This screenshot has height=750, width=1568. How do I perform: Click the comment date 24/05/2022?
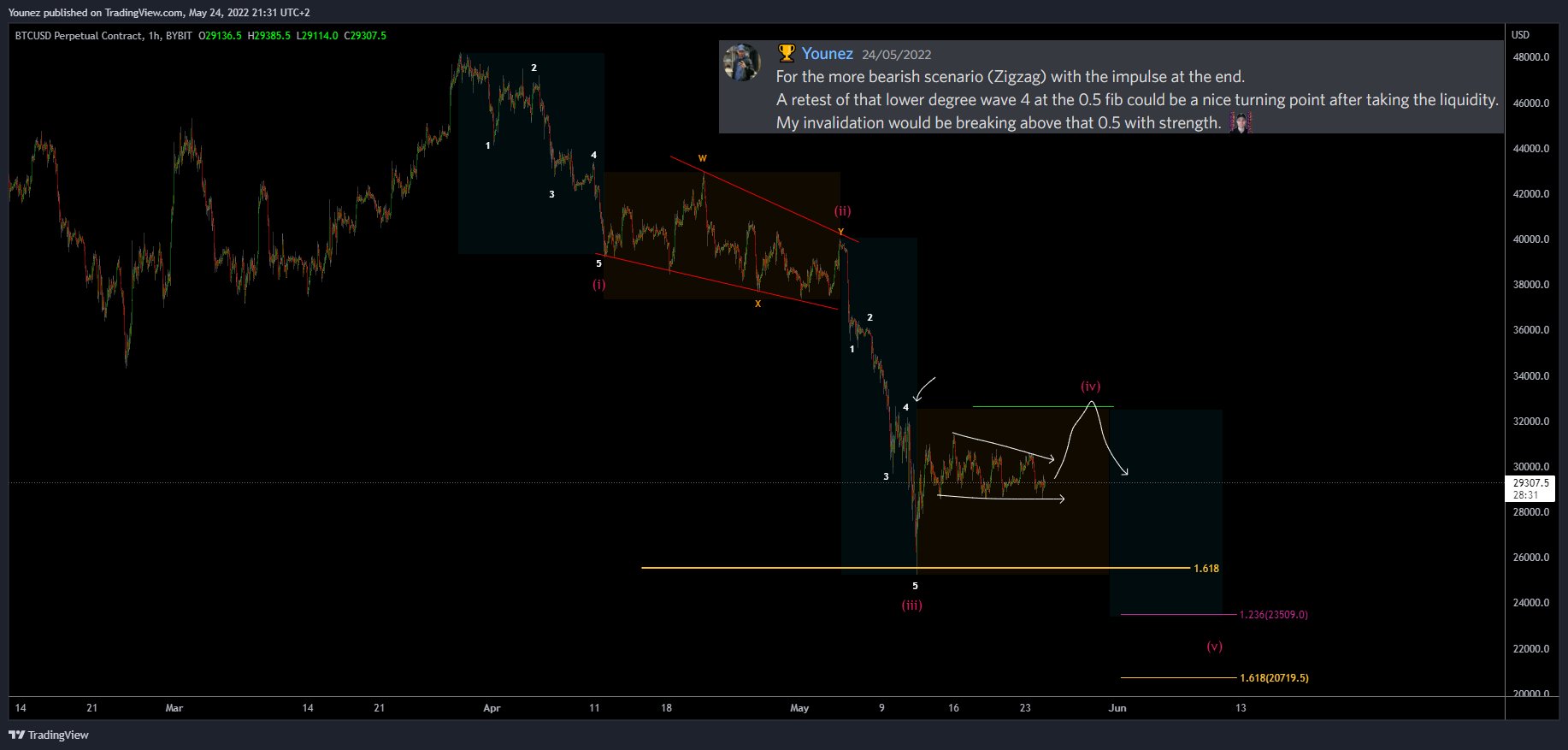[896, 54]
